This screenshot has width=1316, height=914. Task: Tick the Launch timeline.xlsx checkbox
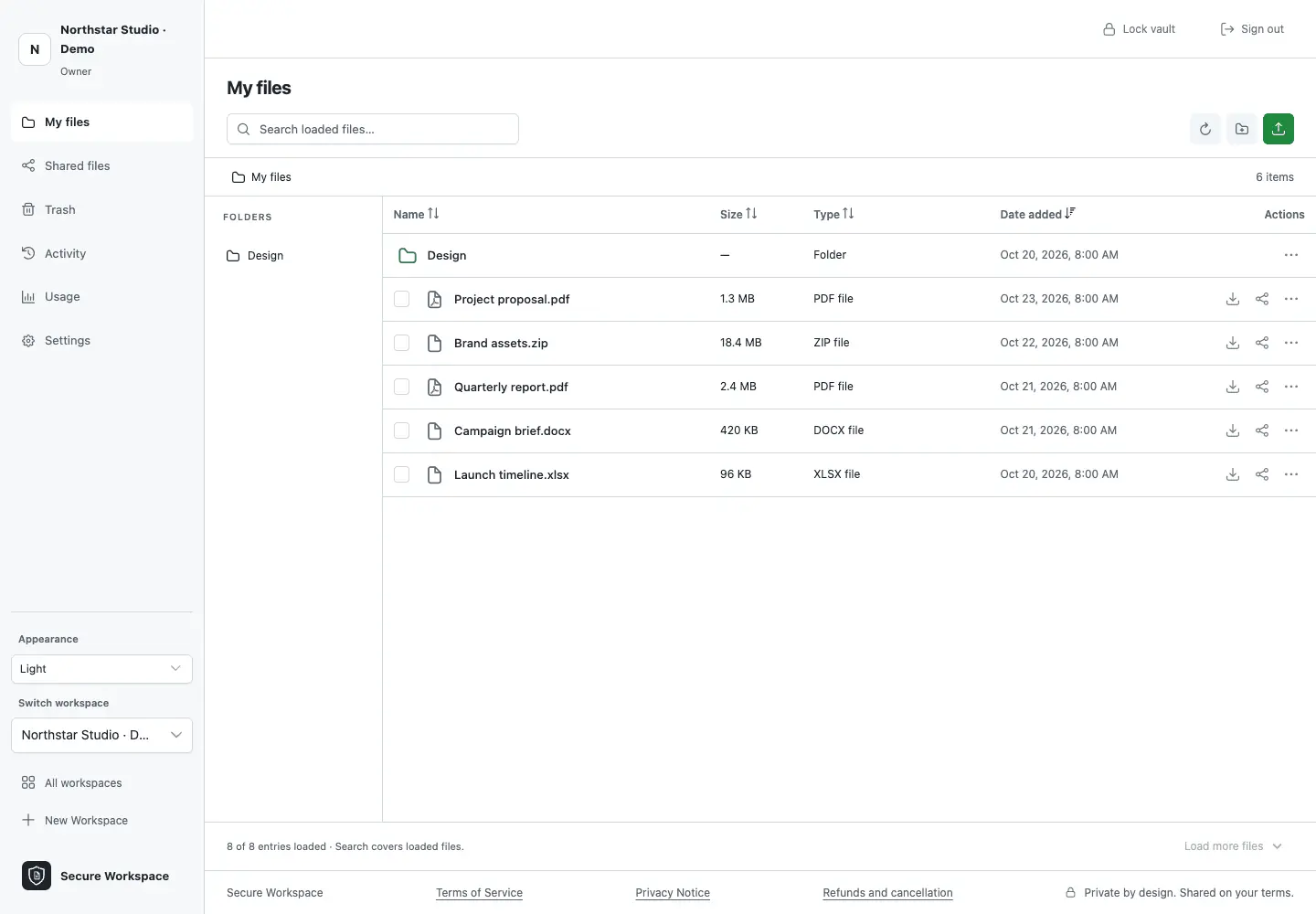tap(401, 474)
